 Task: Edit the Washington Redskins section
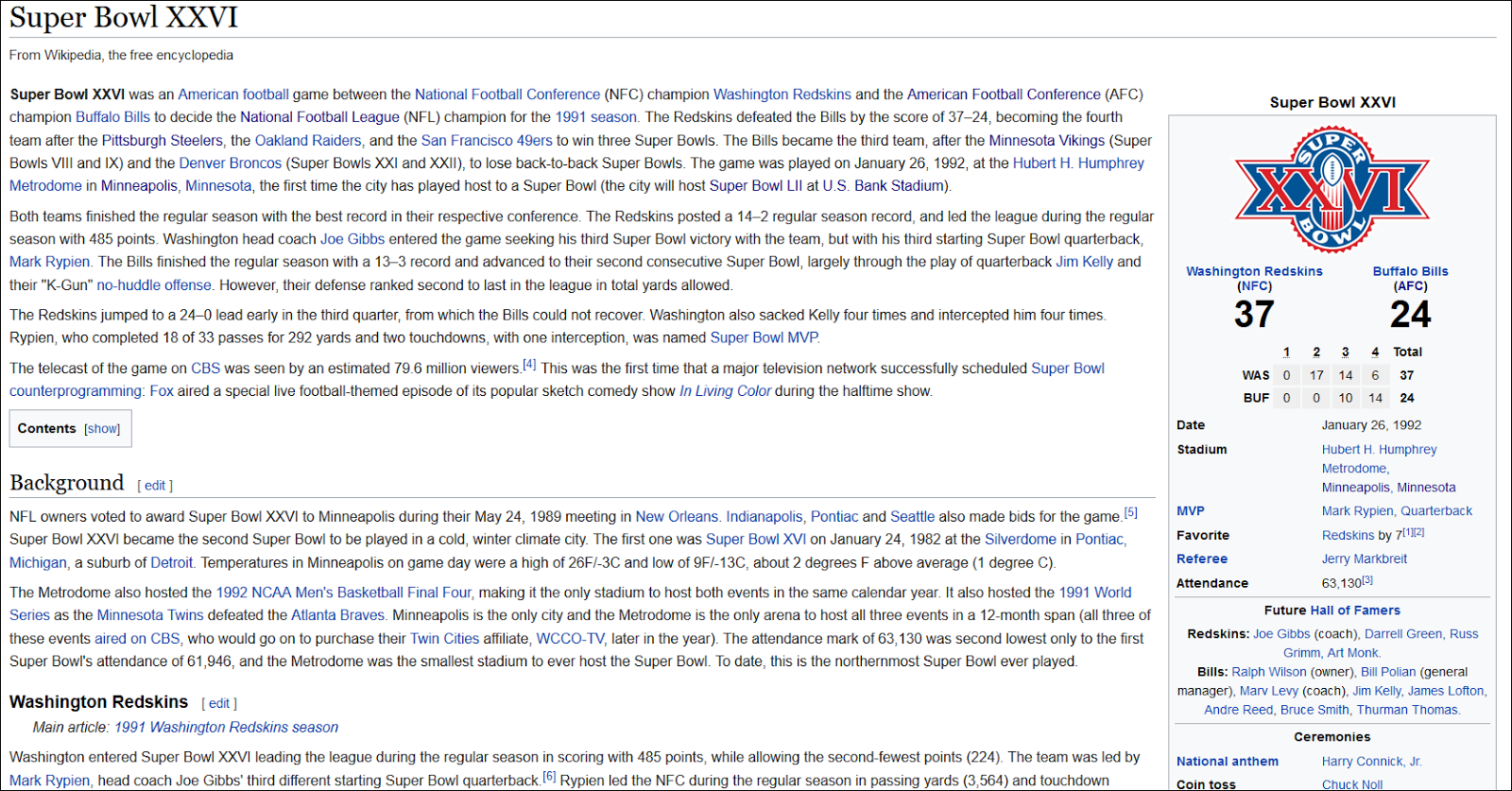(219, 704)
